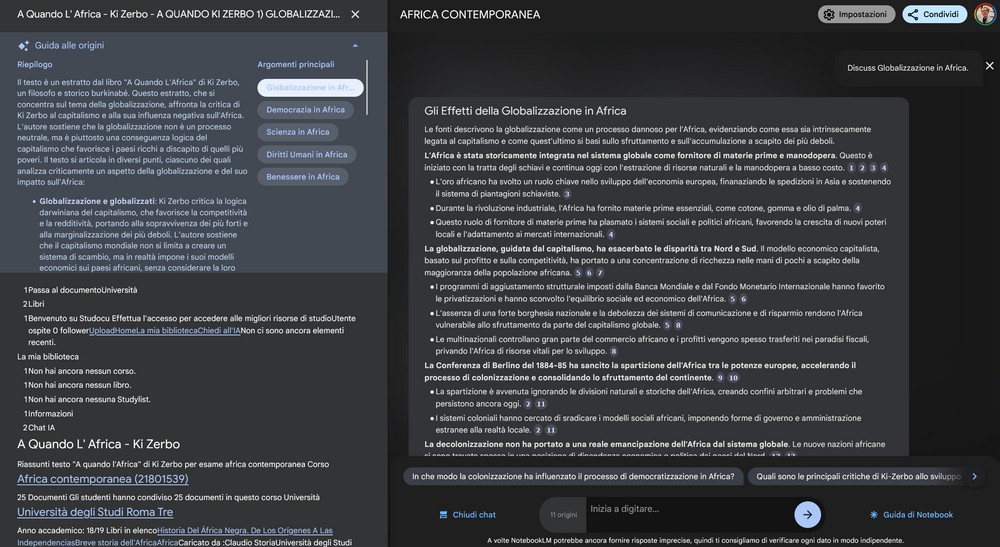Open Guida di Notebook
The height and width of the screenshot is (547, 1000).
[x=910, y=515]
